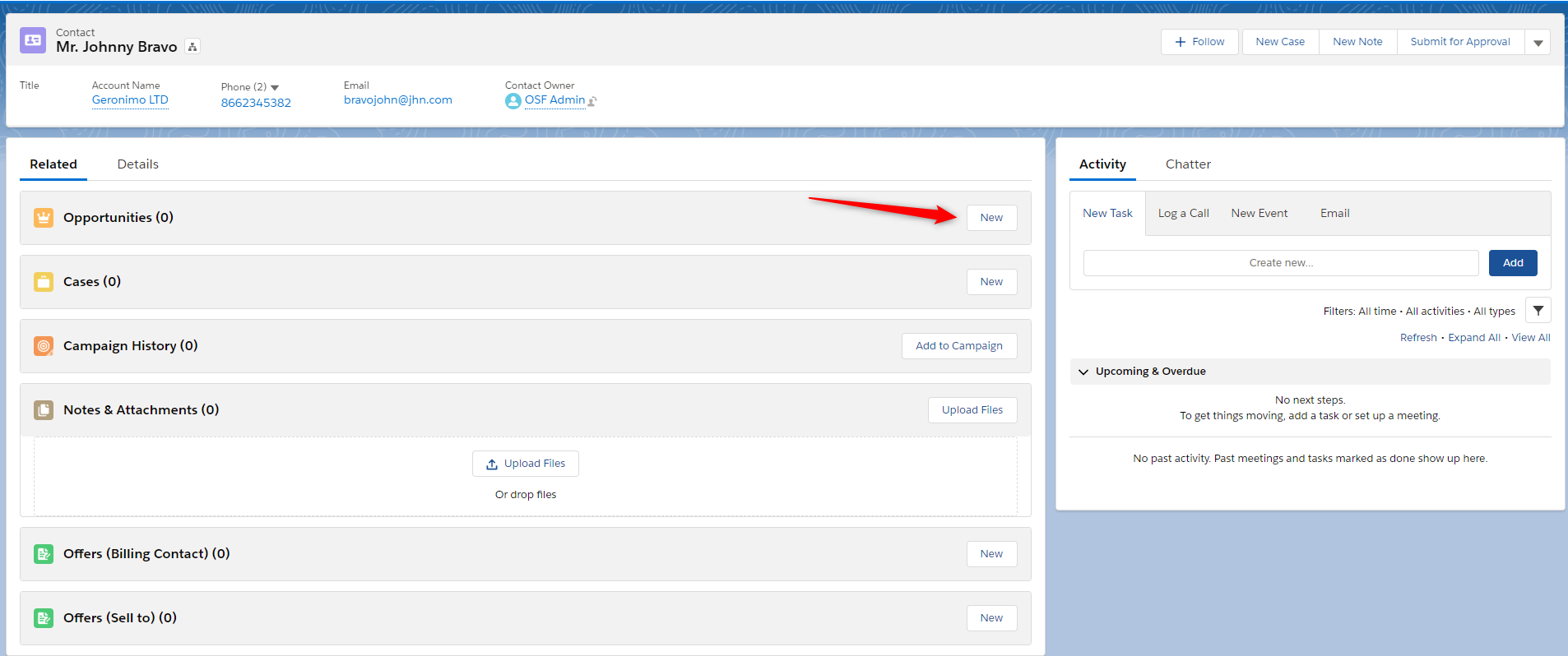
Task: Click New in Offers (Billing Contact)
Action: pos(991,554)
